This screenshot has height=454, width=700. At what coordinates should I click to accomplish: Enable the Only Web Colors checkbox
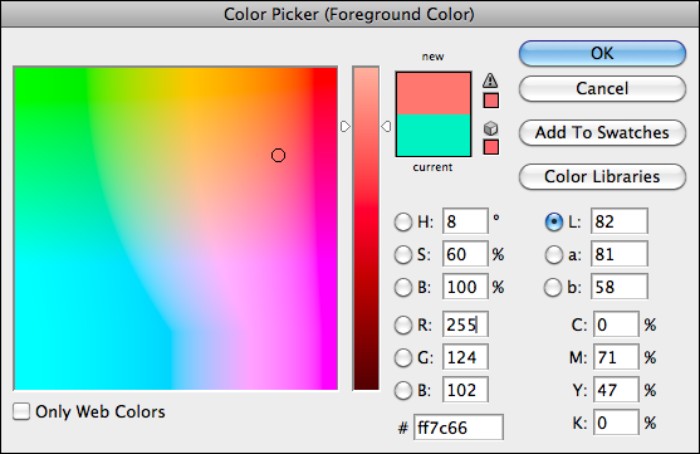pyautogui.click(x=22, y=411)
